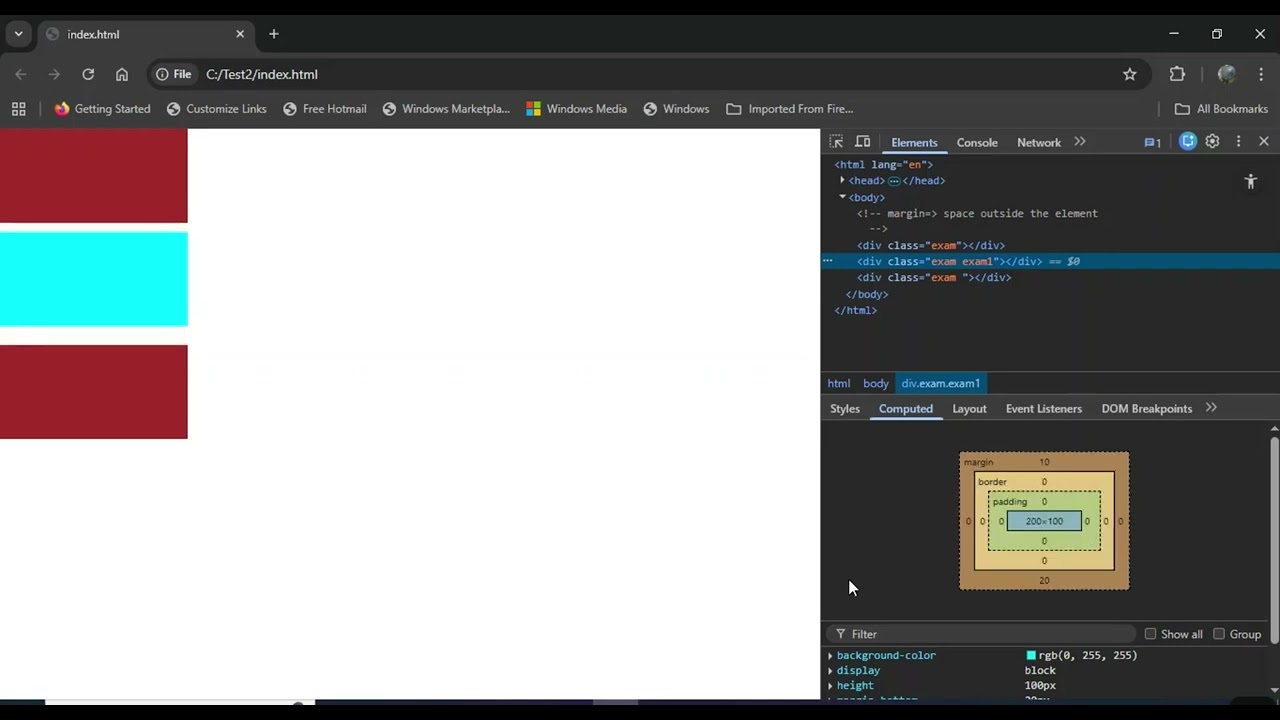Open the home page
Viewport: 1280px width, 720px height.
coord(122,74)
